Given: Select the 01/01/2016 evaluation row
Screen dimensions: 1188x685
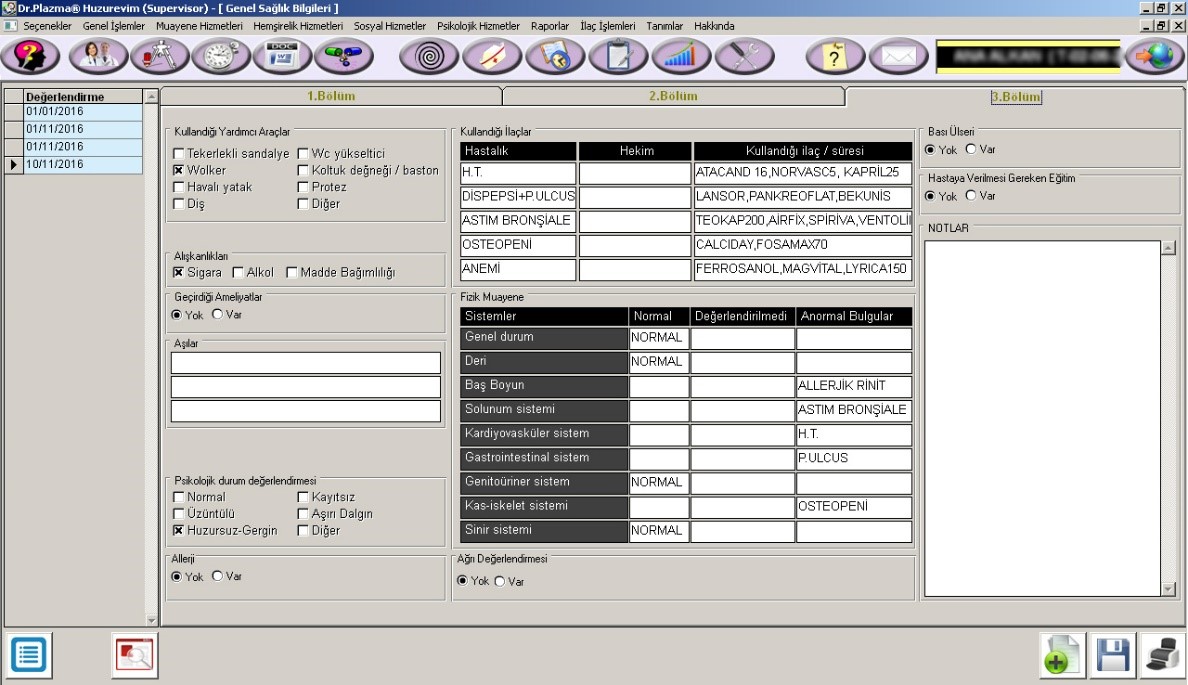Looking at the screenshot, I should coord(83,111).
